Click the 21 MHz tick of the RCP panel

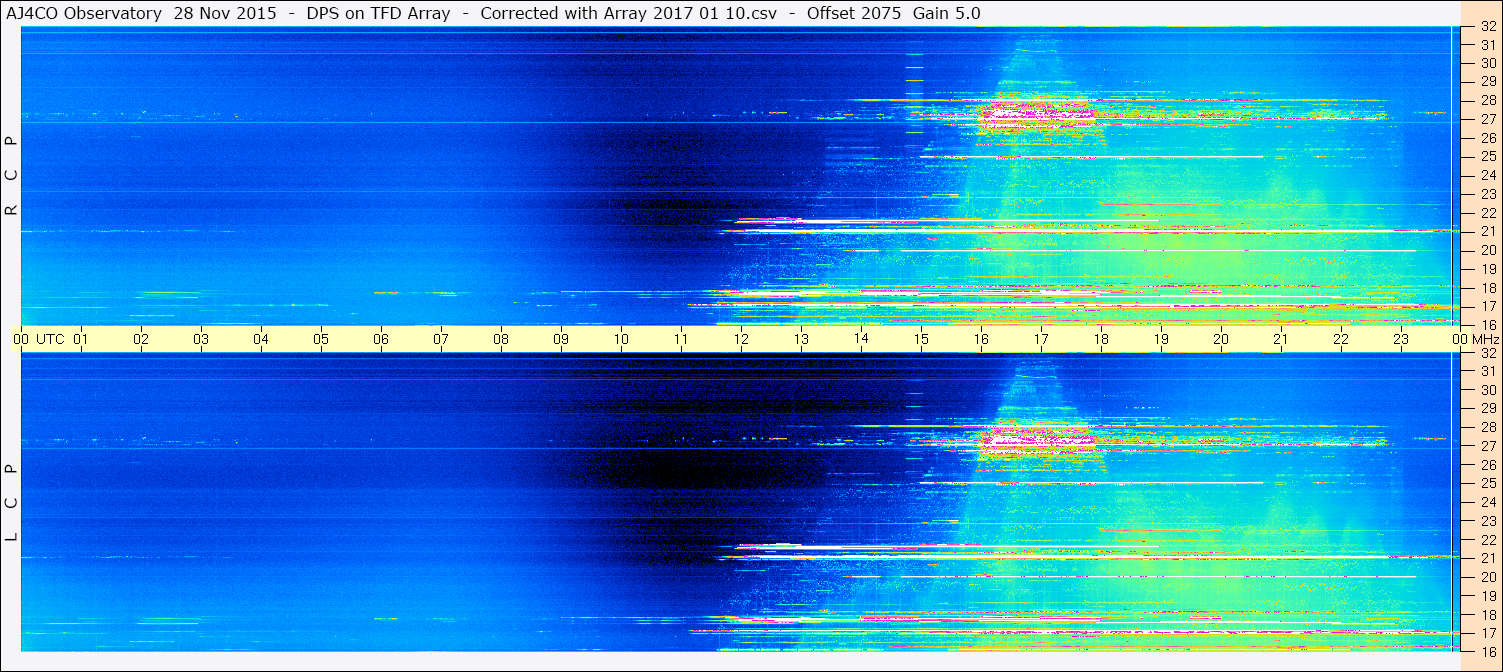click(x=1487, y=231)
